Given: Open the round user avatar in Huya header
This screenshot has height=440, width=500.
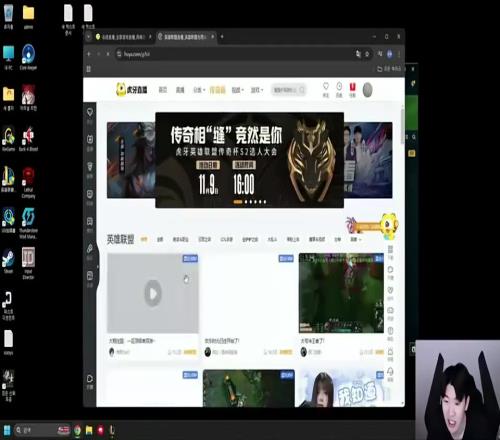Looking at the screenshot, I should pos(367,90).
